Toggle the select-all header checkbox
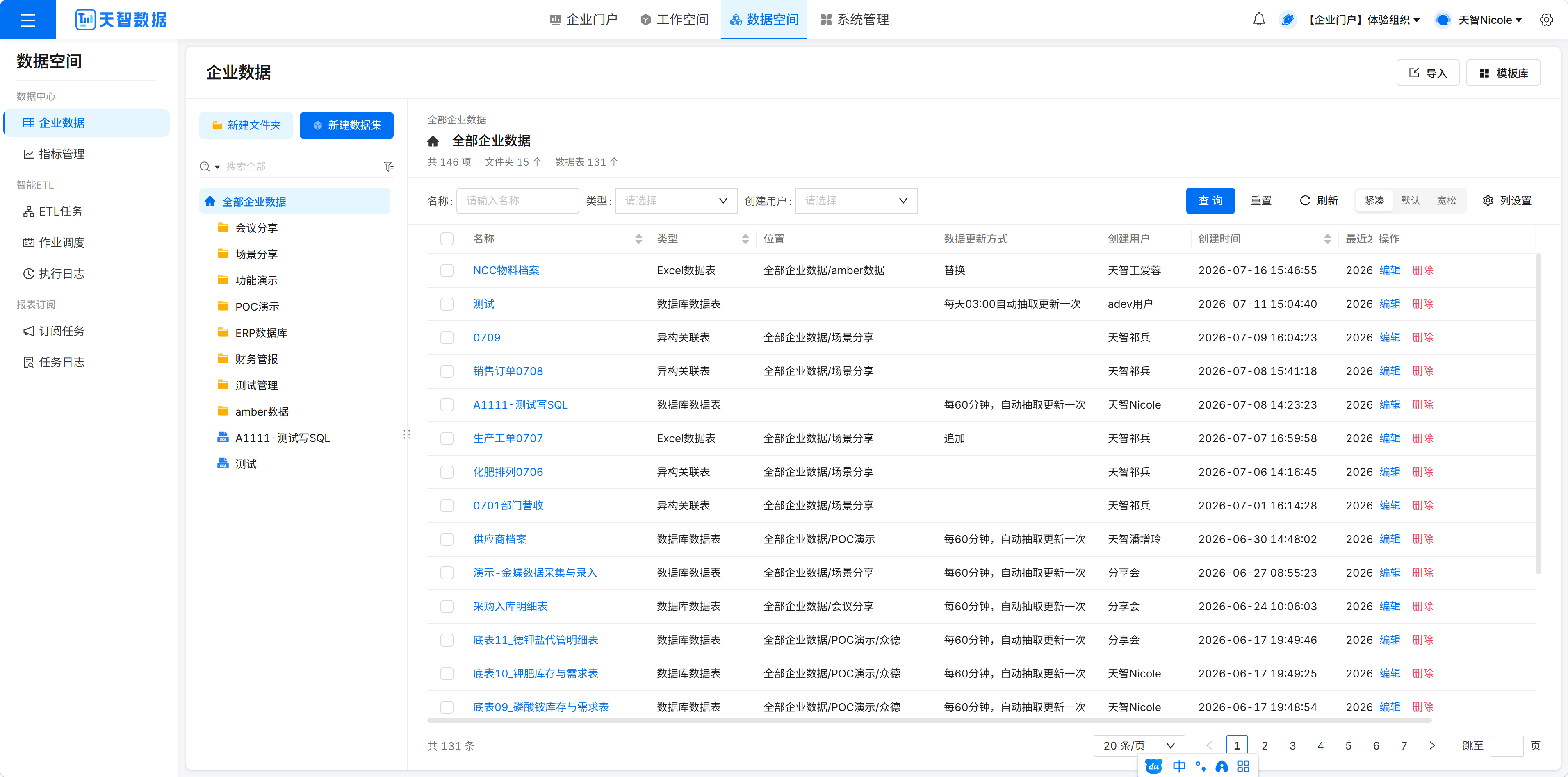This screenshot has width=1568, height=777. [x=447, y=239]
